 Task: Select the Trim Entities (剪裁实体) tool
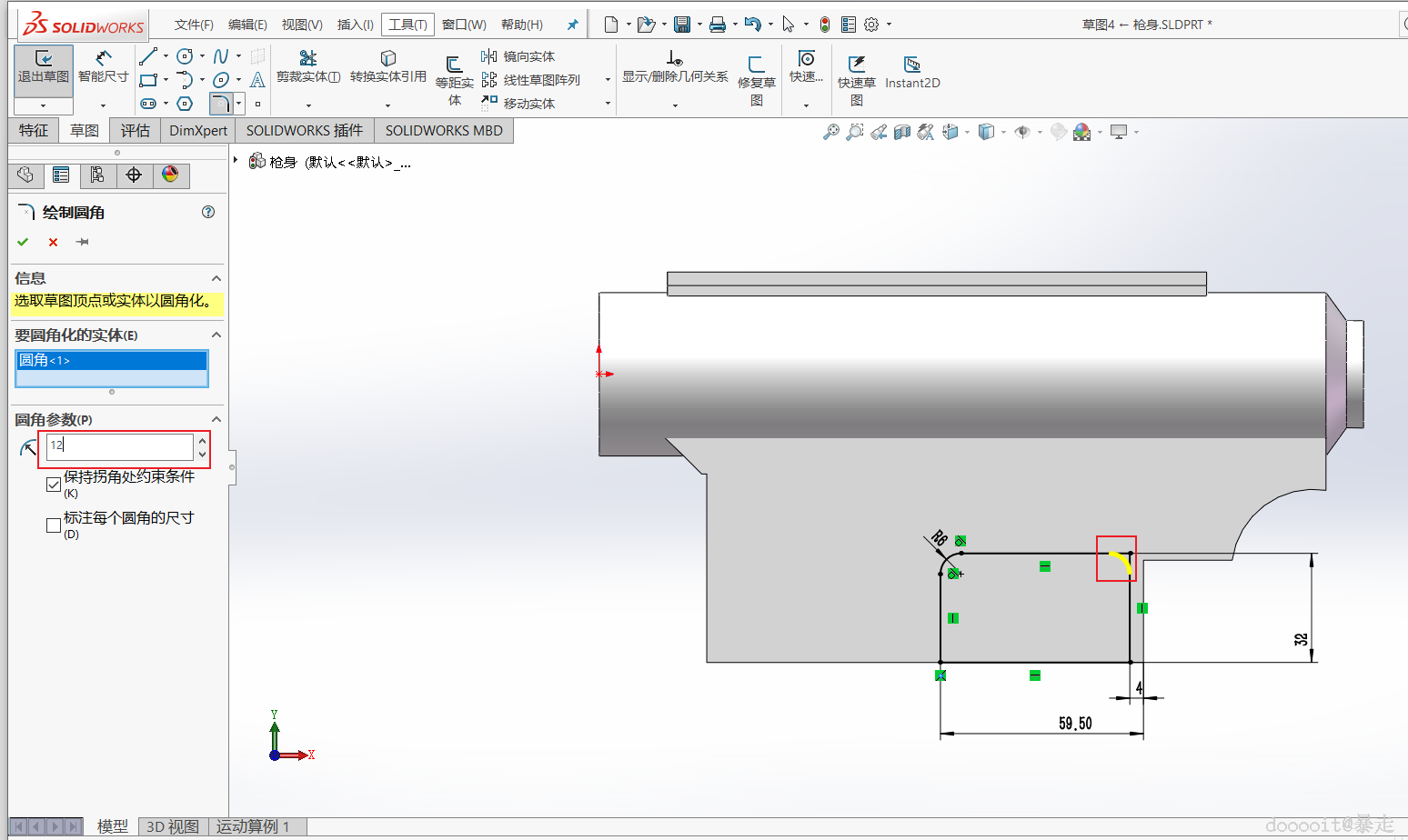tap(308, 60)
